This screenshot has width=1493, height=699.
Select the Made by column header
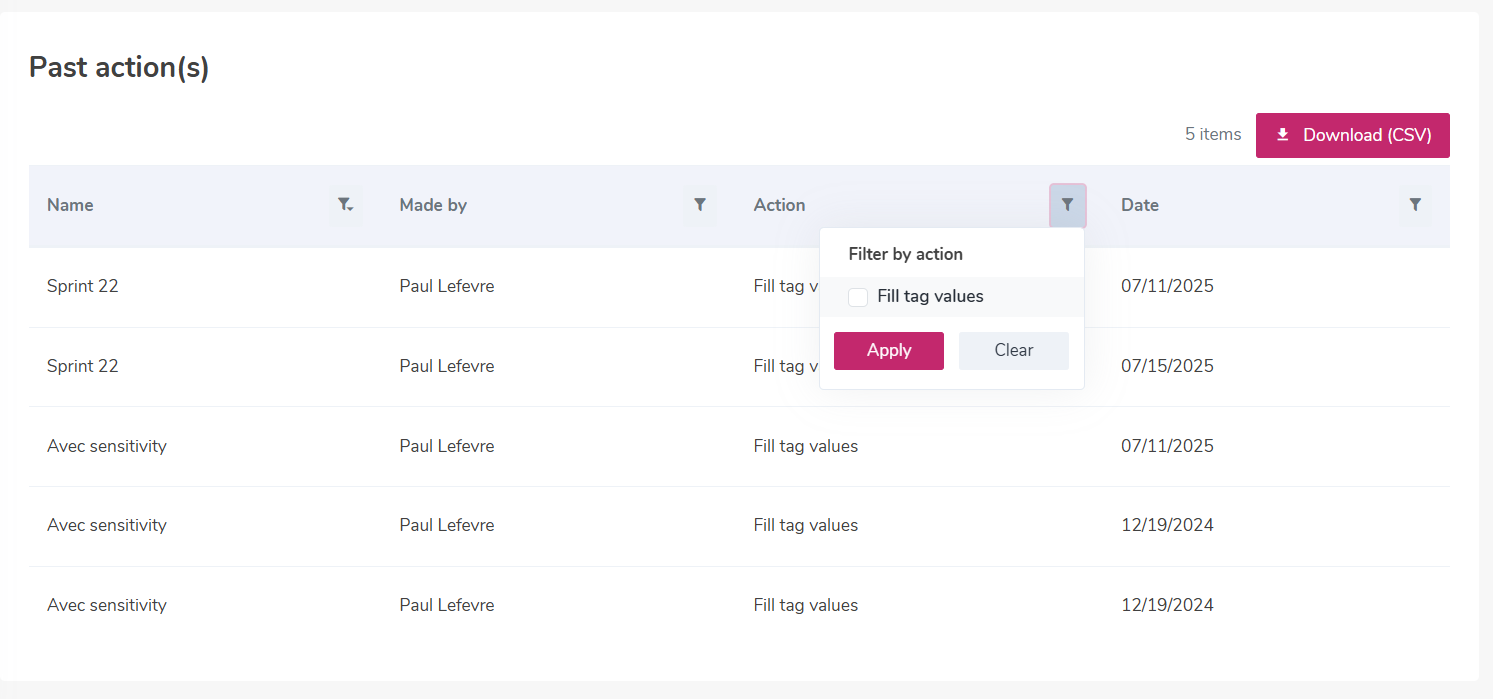click(433, 205)
